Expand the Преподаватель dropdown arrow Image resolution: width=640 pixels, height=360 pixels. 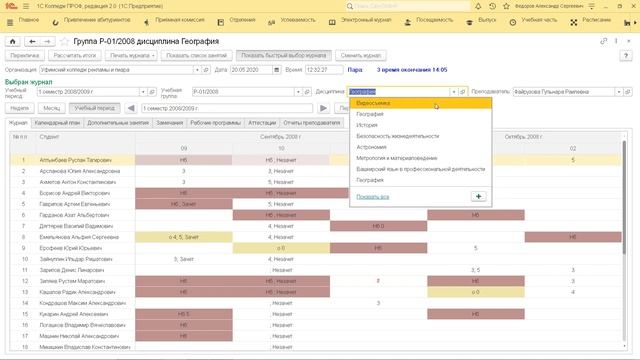click(x=619, y=92)
